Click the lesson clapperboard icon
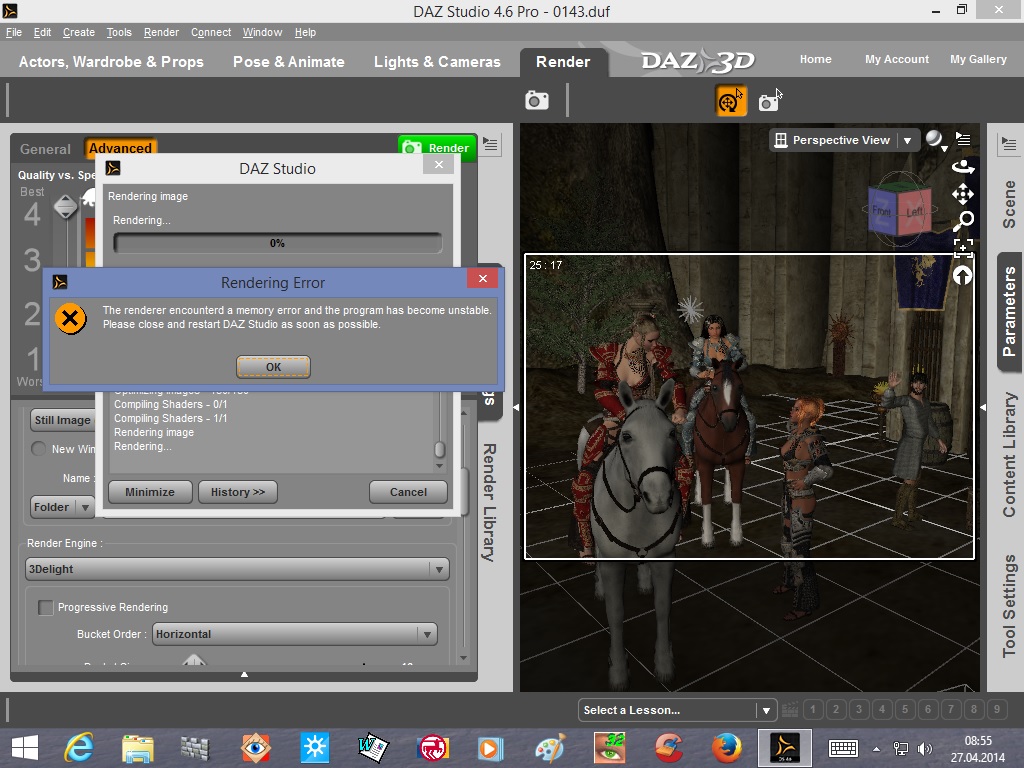This screenshot has width=1024, height=768. [790, 709]
